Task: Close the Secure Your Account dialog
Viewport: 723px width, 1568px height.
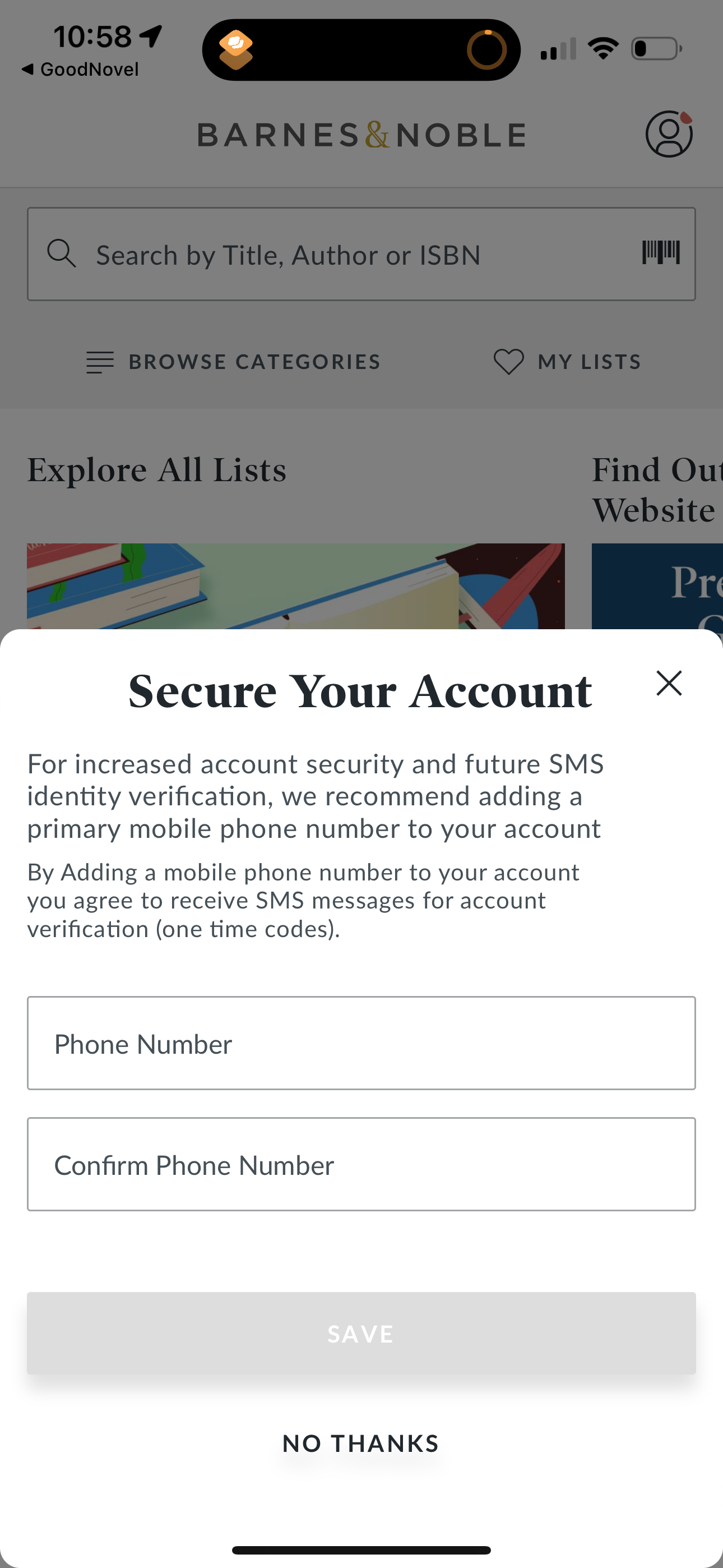Action: point(669,683)
